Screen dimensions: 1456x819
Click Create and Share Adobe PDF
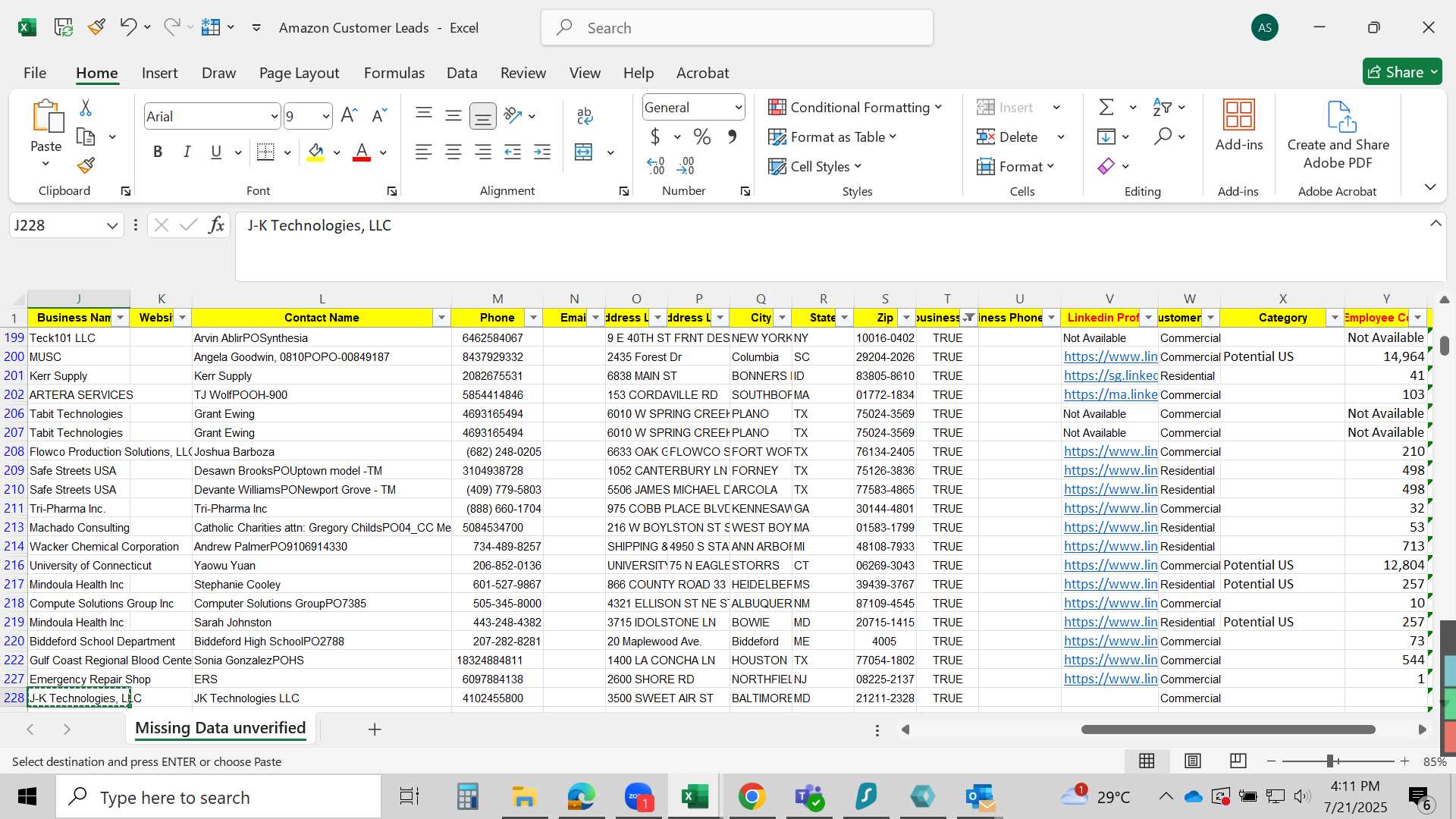pos(1338,135)
